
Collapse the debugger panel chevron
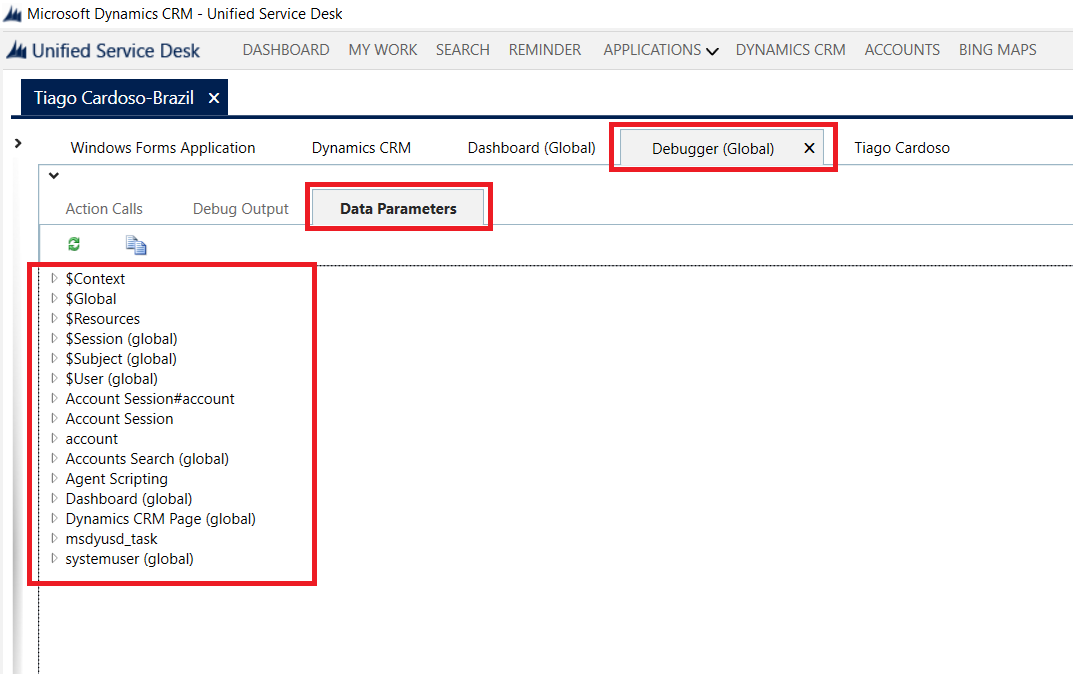pyautogui.click(x=54, y=176)
